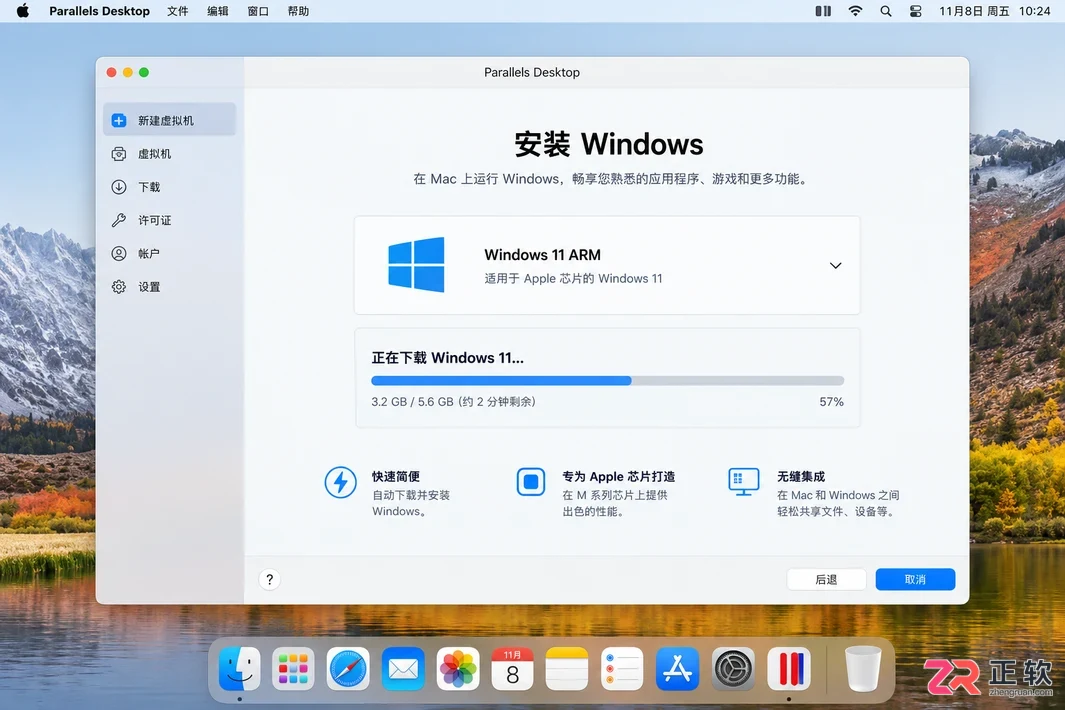Screen dimensions: 1065x710
Task: Open System Preferences from the Dock
Action: pyautogui.click(x=732, y=669)
